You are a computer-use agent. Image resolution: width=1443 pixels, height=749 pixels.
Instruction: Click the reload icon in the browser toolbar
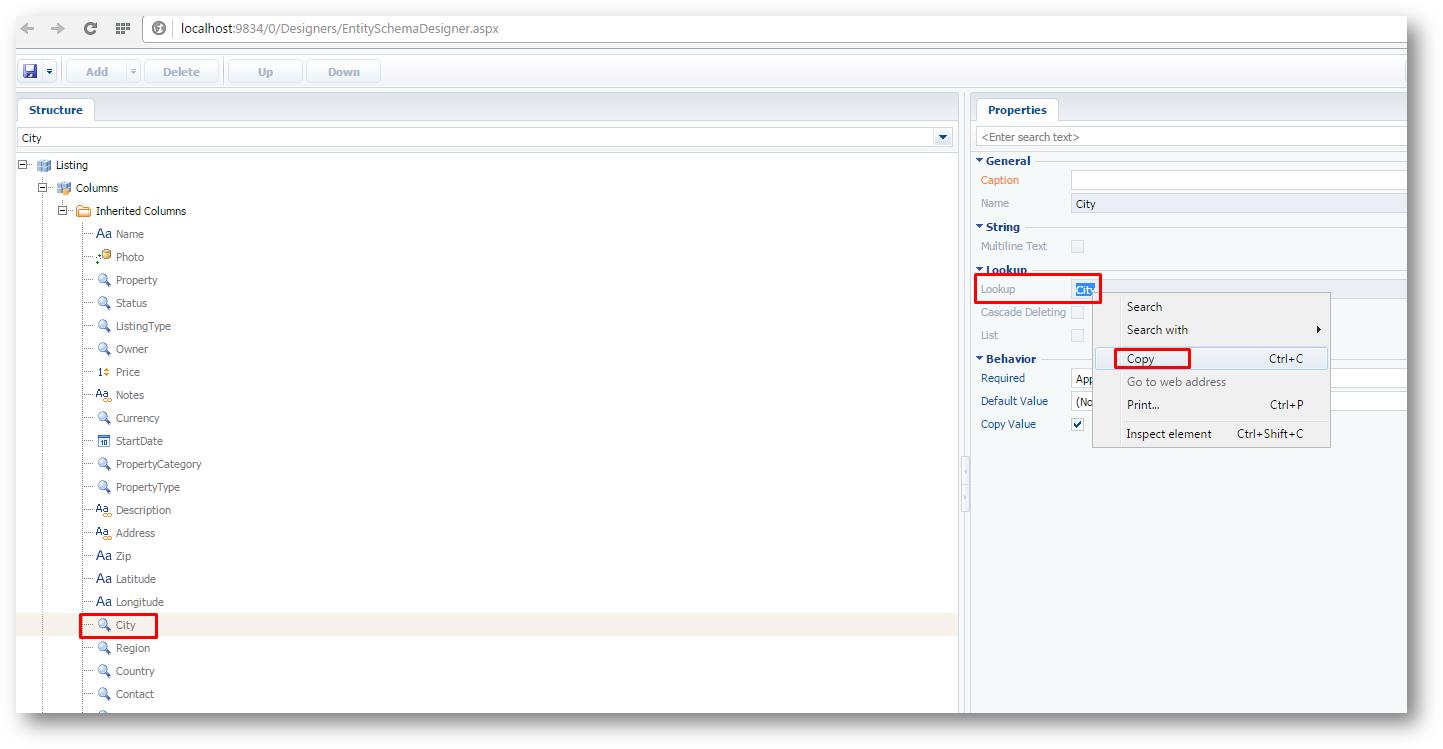pyautogui.click(x=90, y=28)
